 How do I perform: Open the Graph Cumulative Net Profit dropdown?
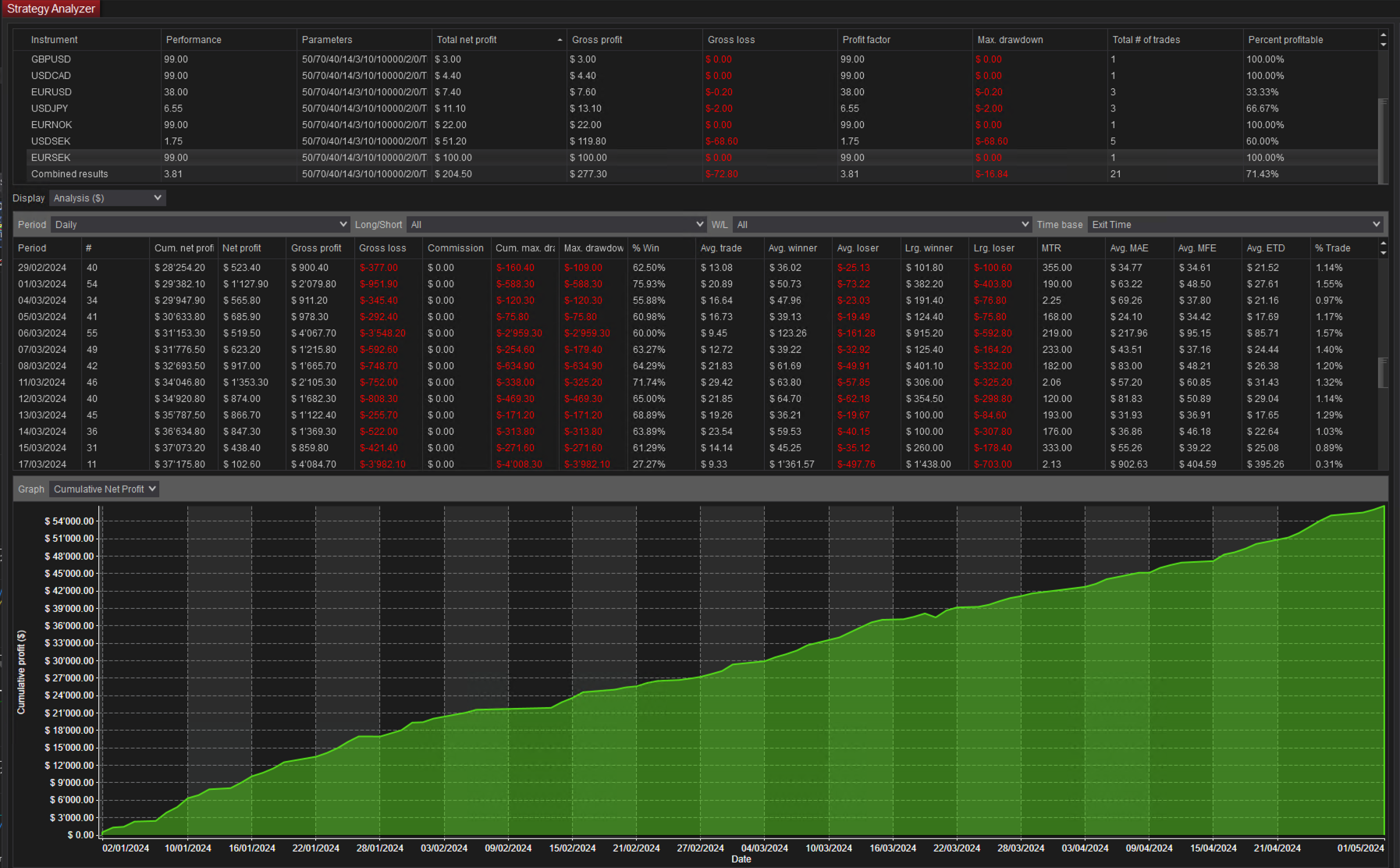point(105,489)
